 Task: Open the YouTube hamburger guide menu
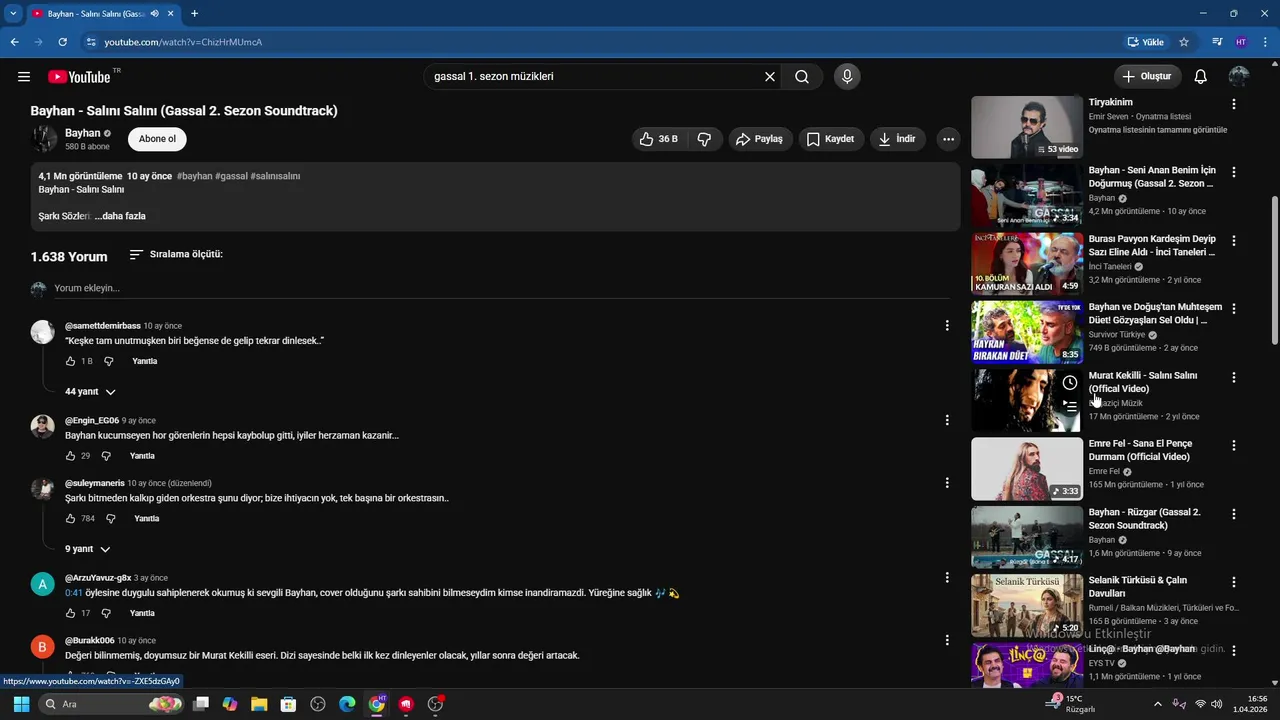click(24, 77)
